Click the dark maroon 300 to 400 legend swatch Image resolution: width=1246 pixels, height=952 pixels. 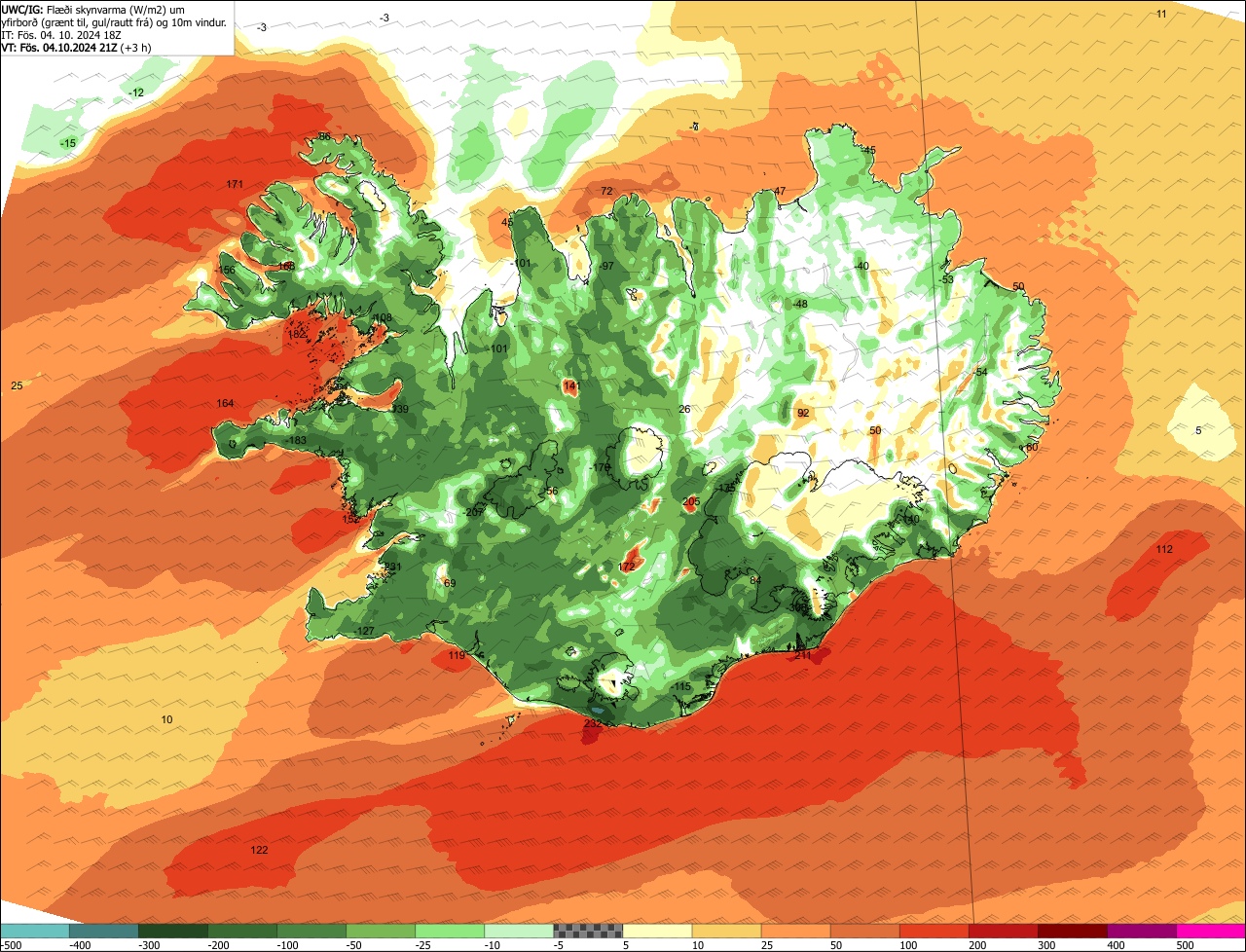(x=1073, y=931)
